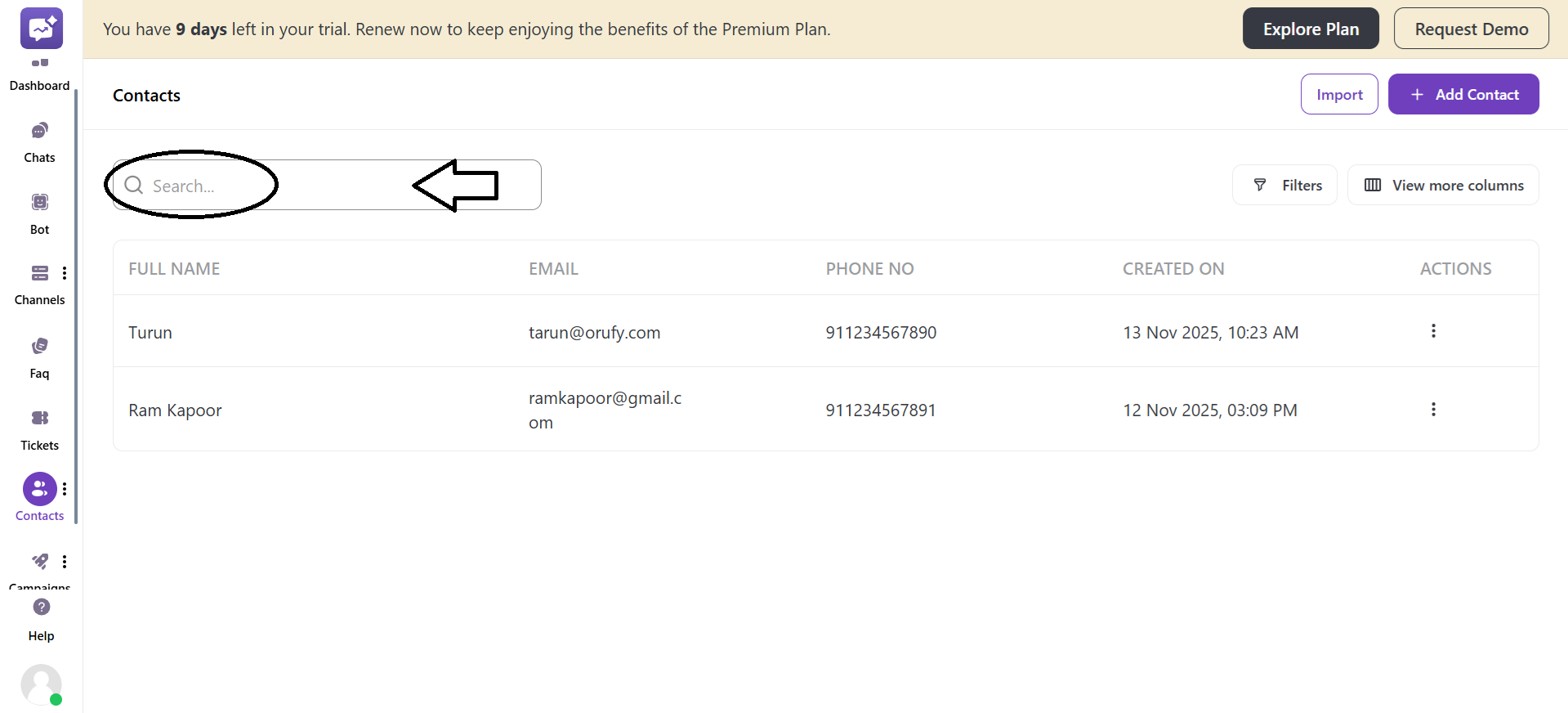Navigate to the Faq section

pos(39,356)
